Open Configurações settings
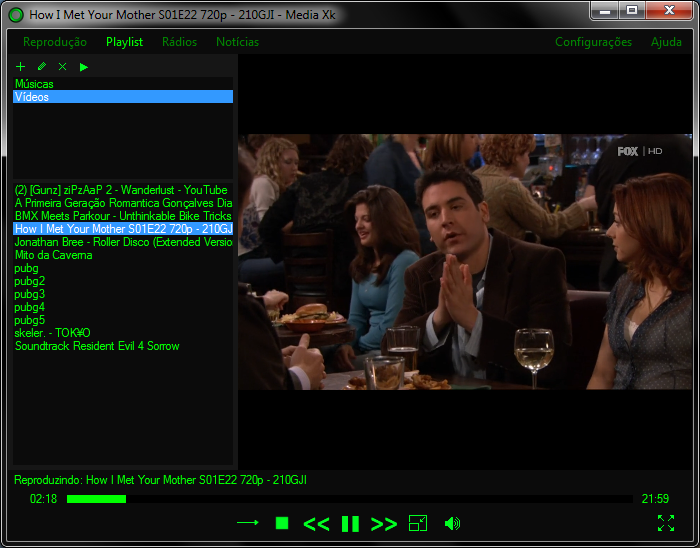Image resolution: width=700 pixels, height=548 pixels. pyautogui.click(x=593, y=42)
